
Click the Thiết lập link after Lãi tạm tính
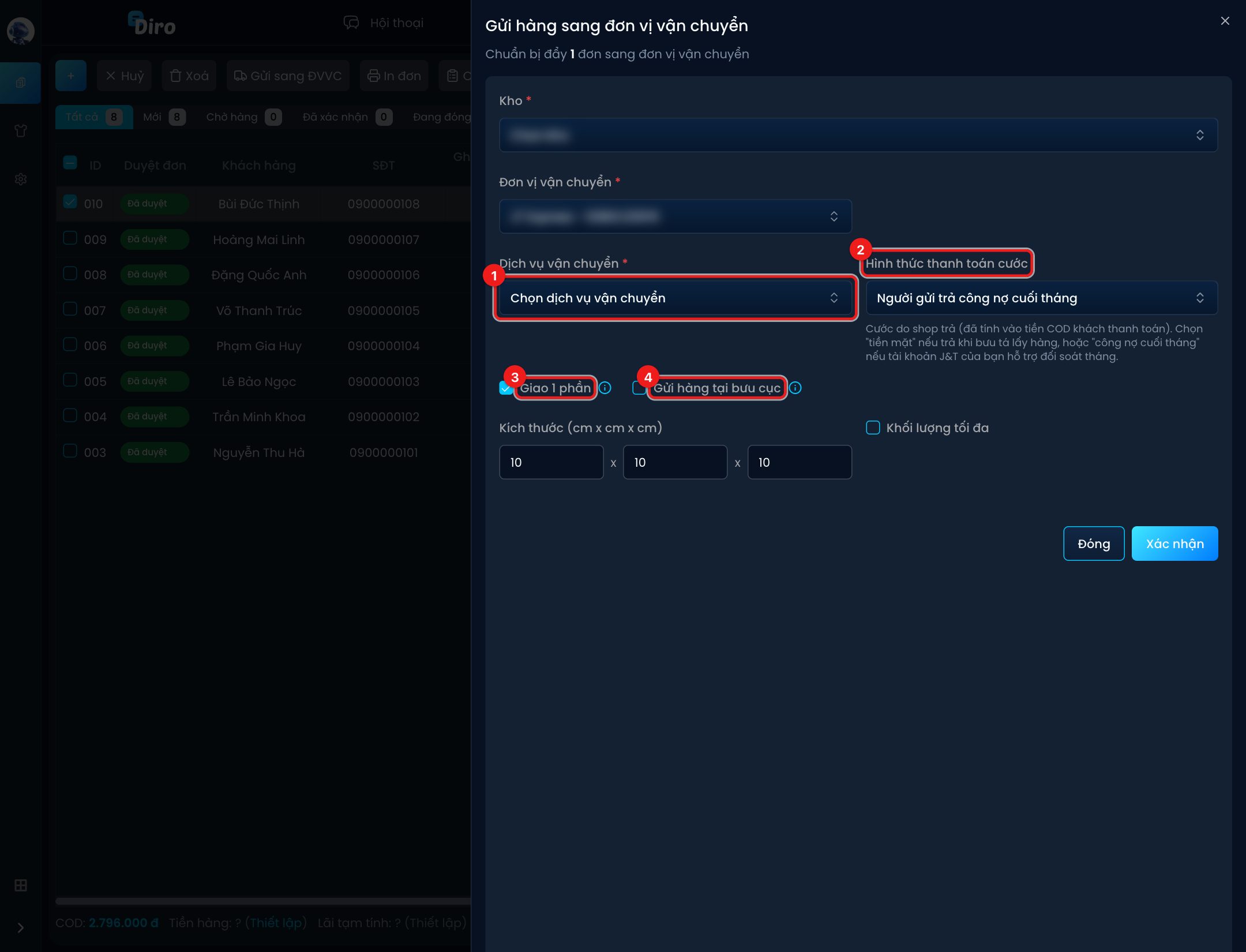tap(436, 923)
